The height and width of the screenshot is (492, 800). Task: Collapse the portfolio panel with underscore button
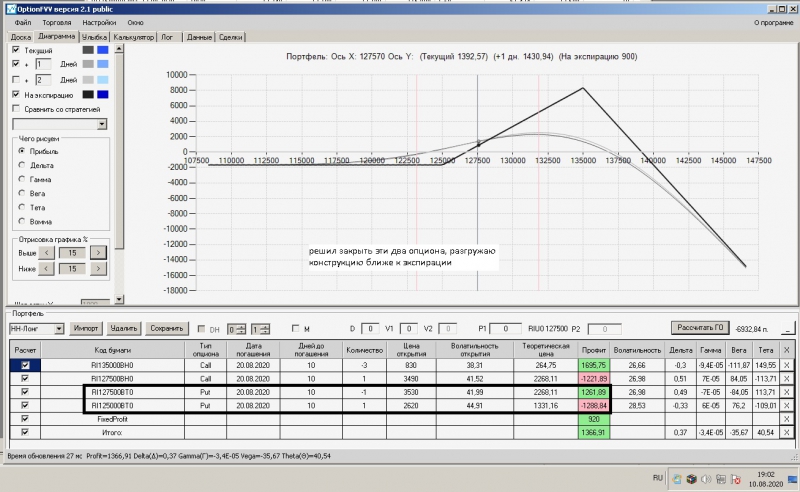click(x=788, y=329)
